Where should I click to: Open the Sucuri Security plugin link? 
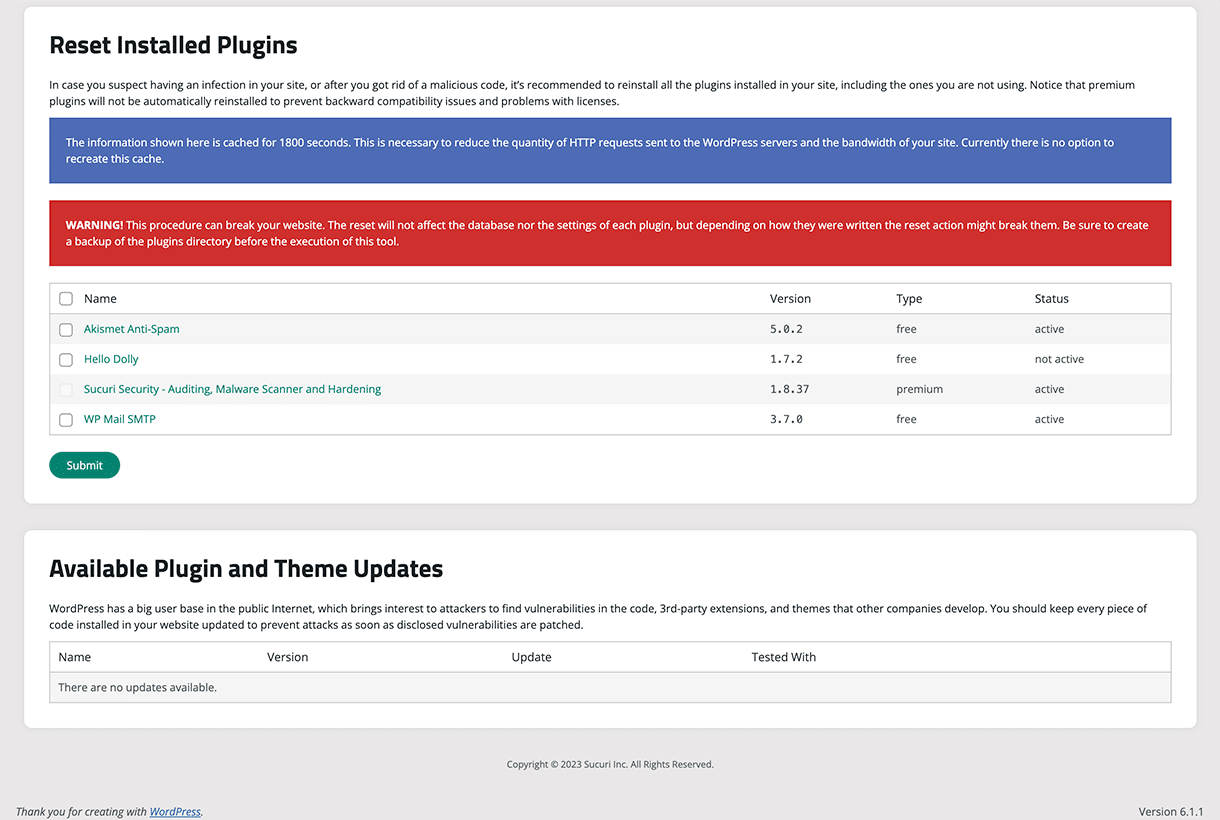pos(232,389)
